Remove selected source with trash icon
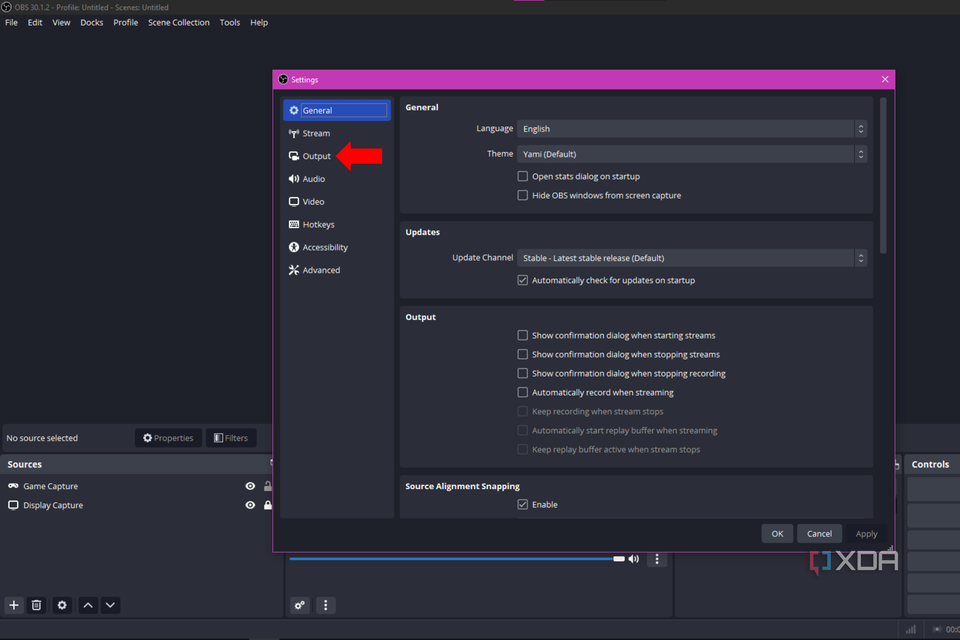This screenshot has width=960, height=640. pos(37,605)
